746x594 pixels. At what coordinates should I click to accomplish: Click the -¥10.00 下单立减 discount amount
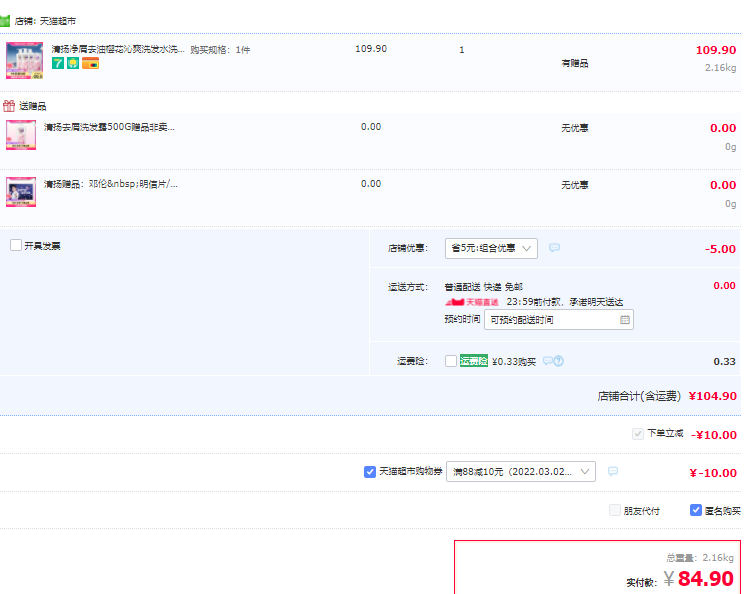[x=714, y=435]
